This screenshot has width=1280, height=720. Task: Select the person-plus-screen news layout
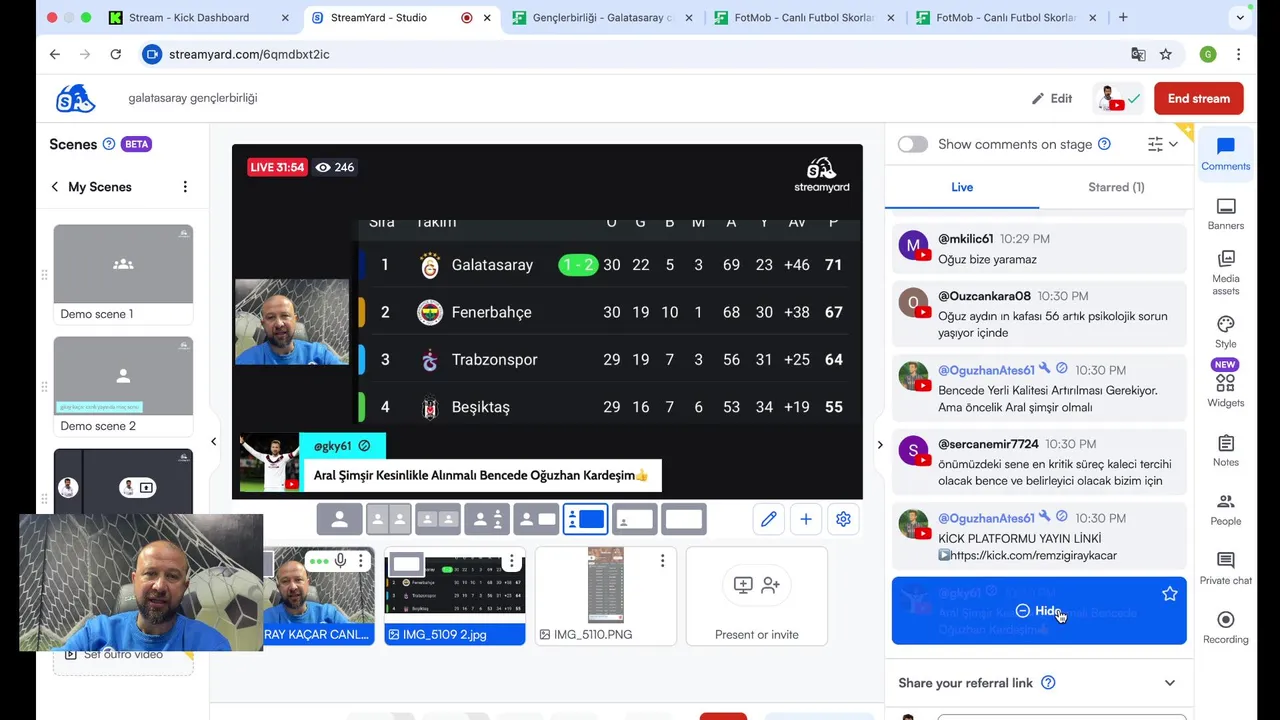click(536, 519)
